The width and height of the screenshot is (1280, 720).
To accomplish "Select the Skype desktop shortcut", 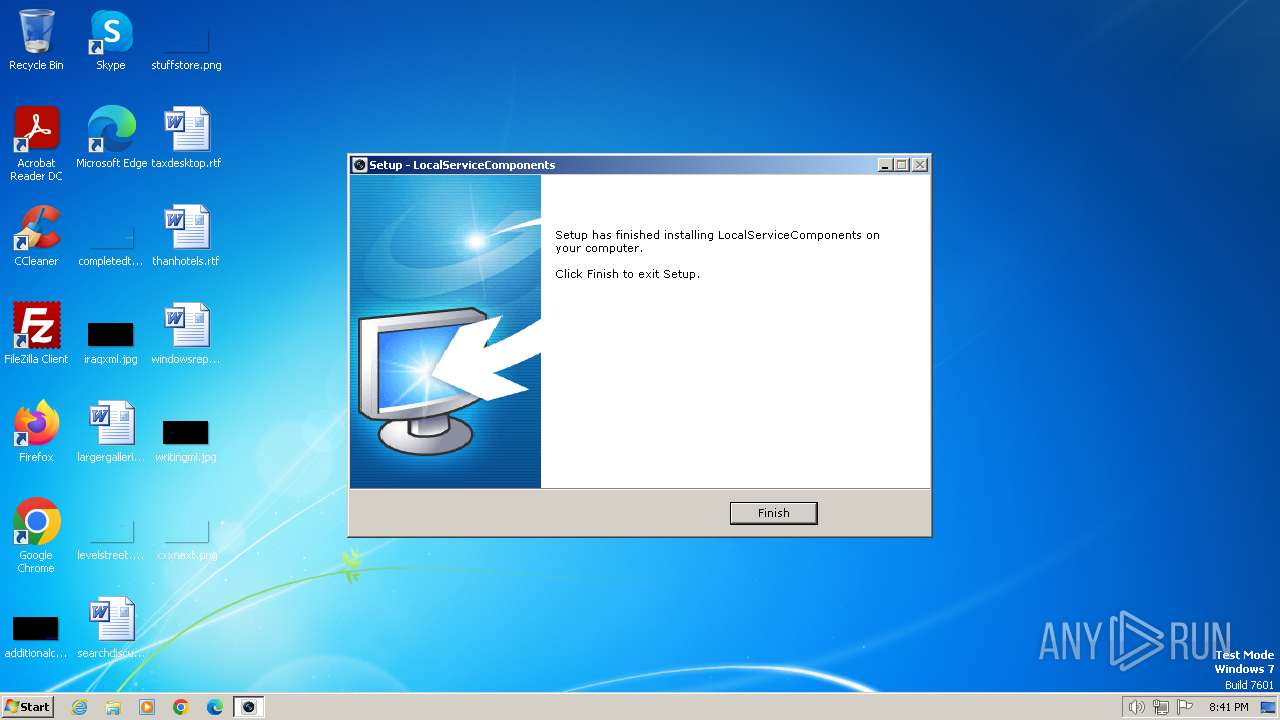I will tap(110, 40).
